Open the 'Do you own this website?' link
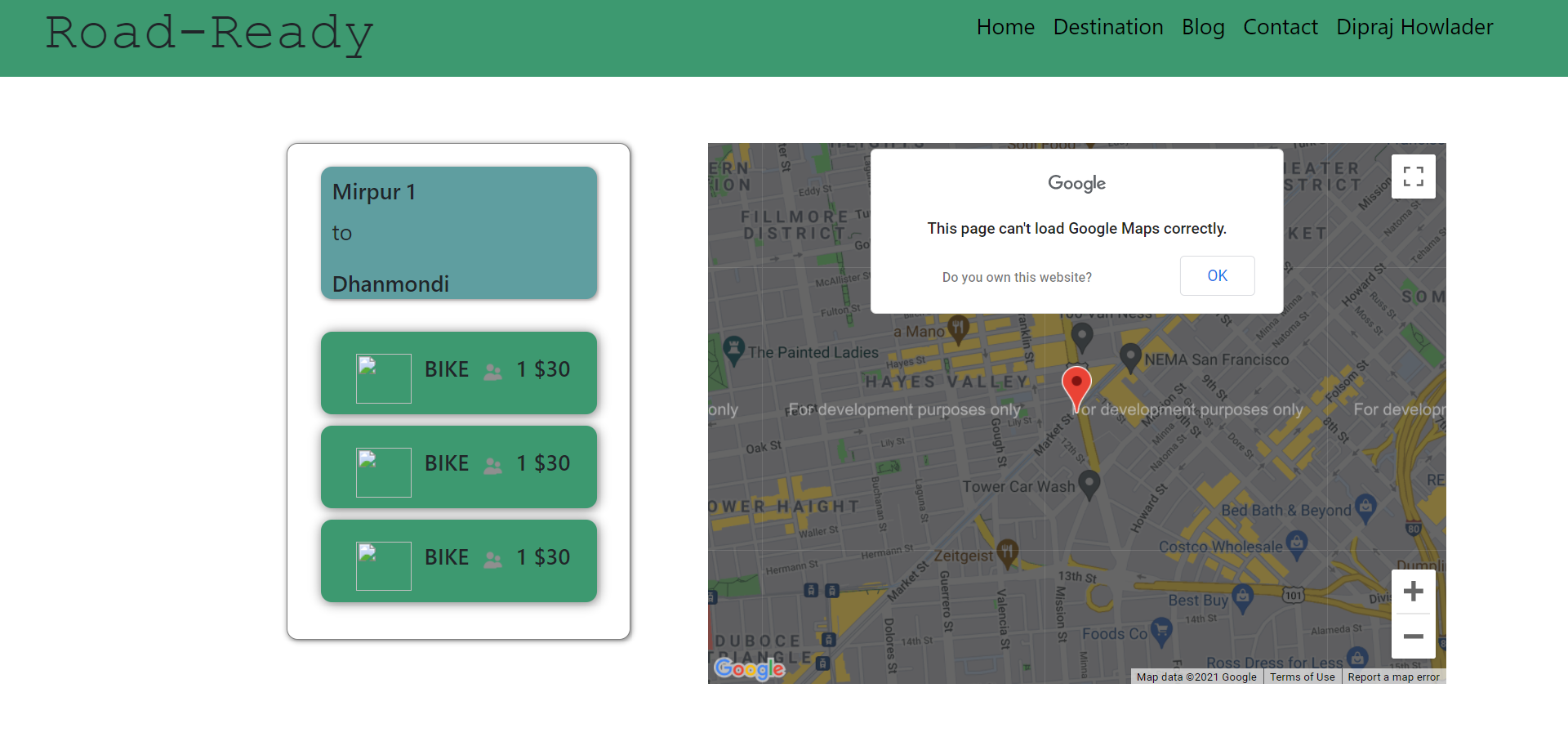 pyautogui.click(x=1017, y=277)
